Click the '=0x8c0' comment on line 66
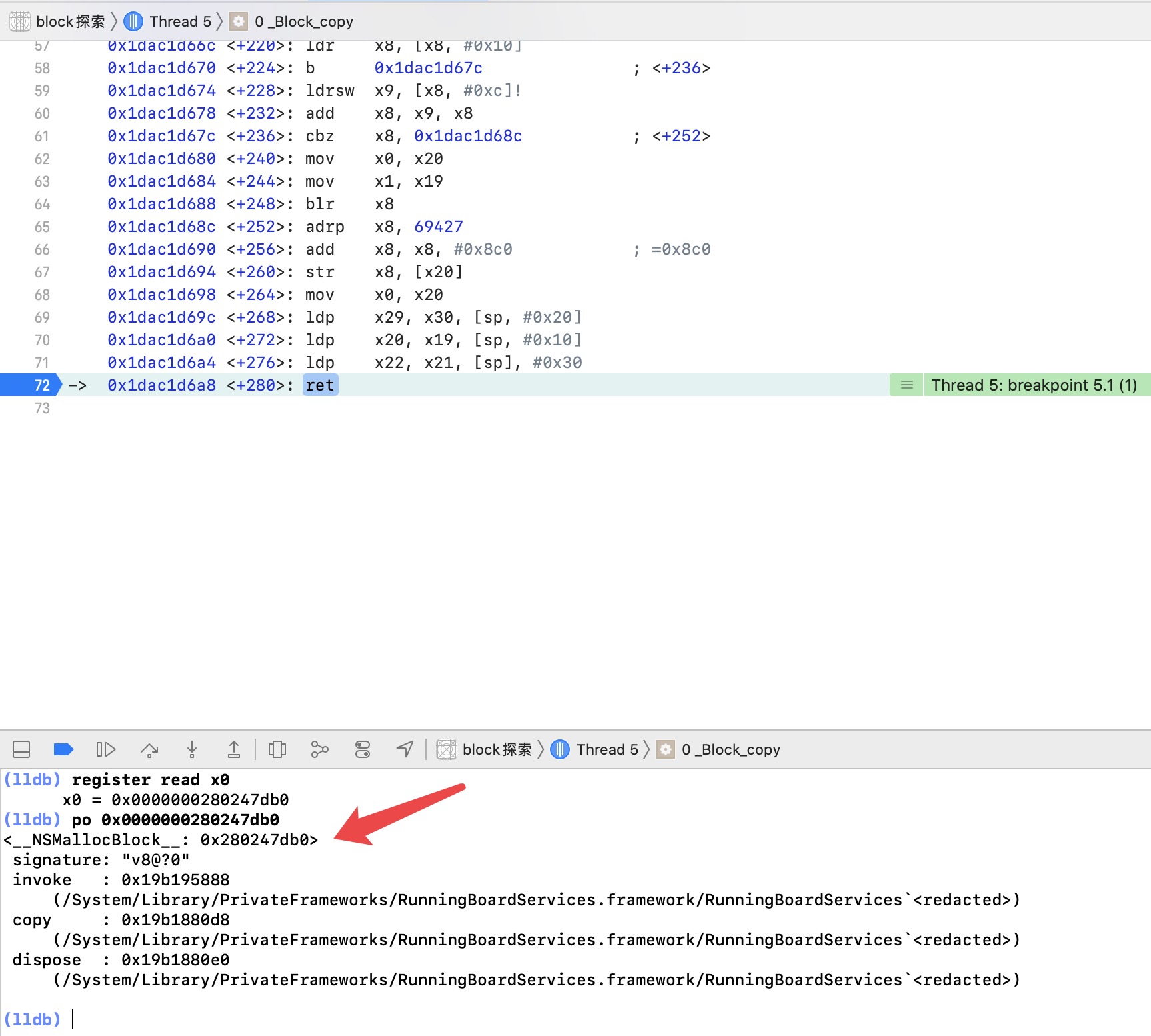Screen dimensions: 1151x1036 click(682, 249)
